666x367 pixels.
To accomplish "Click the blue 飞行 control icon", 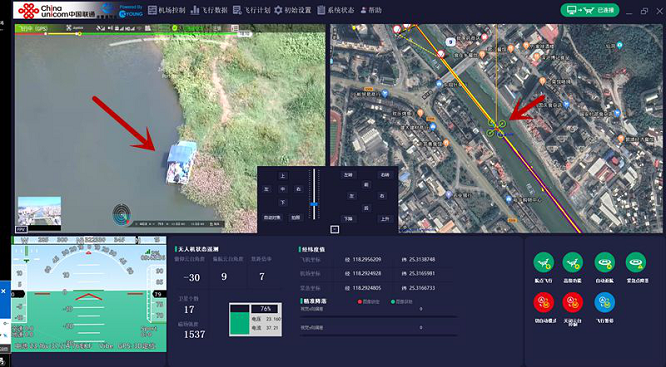I will coord(604,302).
